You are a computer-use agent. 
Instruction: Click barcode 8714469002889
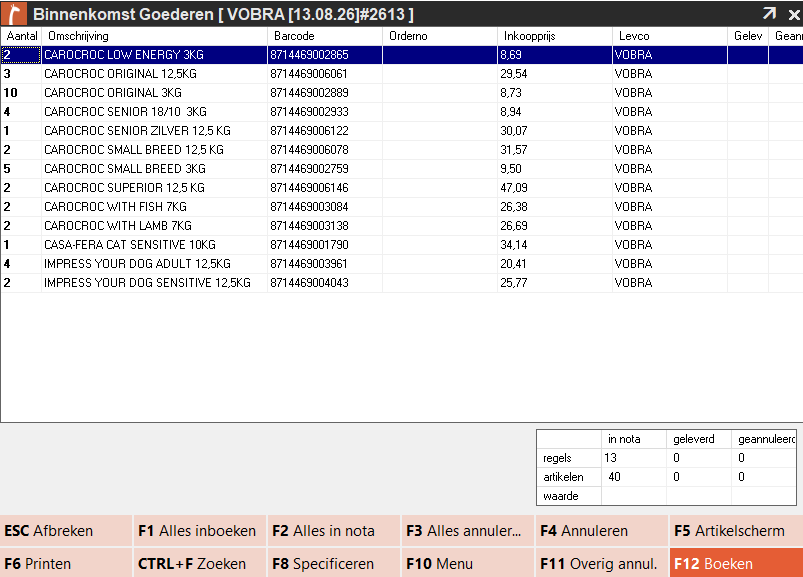309,93
